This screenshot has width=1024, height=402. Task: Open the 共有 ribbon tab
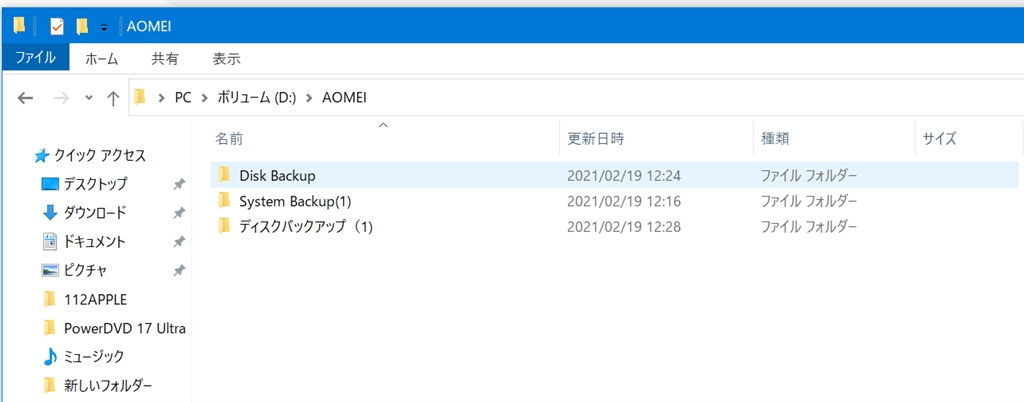coord(165,59)
